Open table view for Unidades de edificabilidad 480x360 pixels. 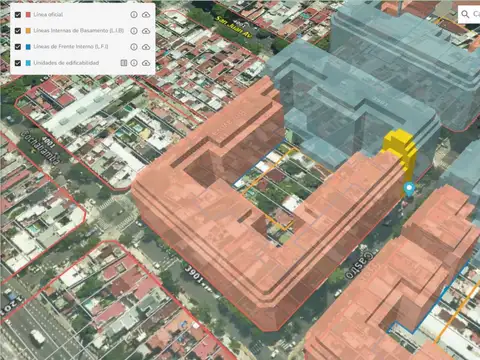[x=124, y=63]
